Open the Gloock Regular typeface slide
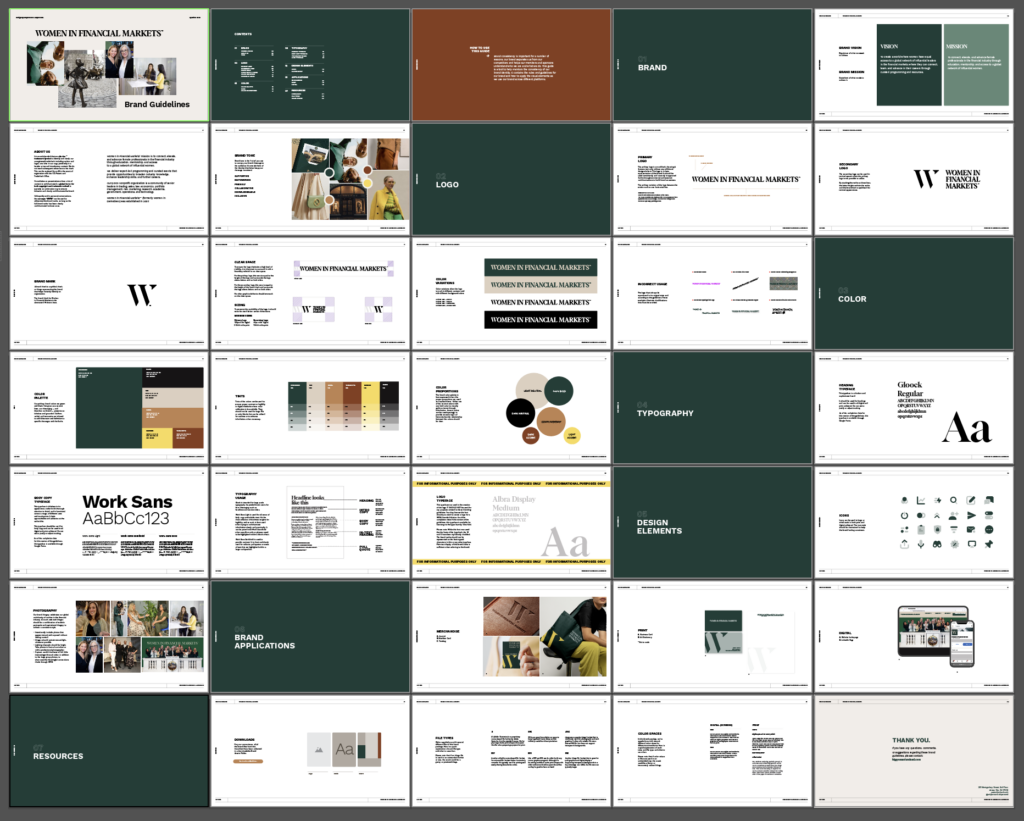The image size is (1024, 821). click(x=914, y=408)
